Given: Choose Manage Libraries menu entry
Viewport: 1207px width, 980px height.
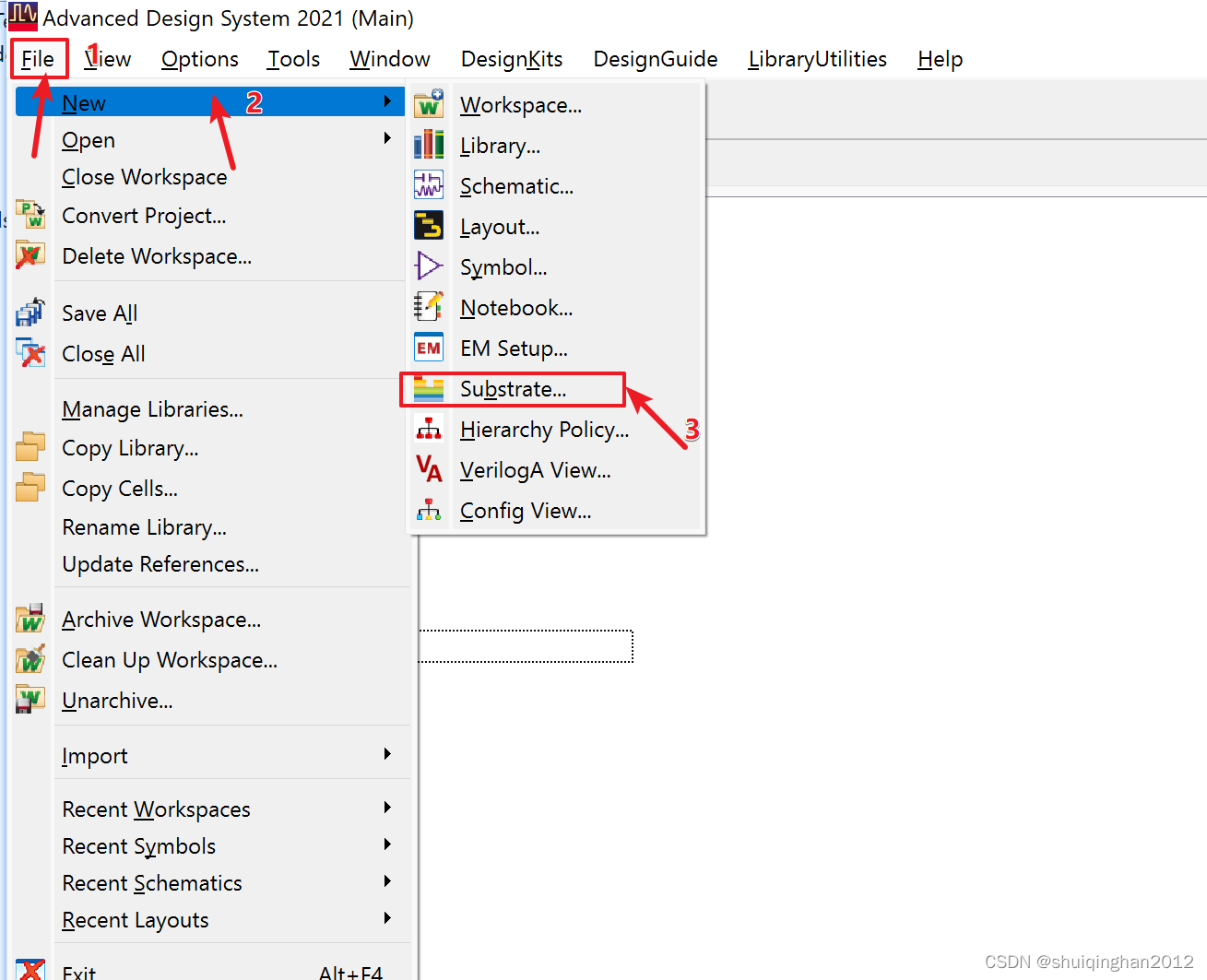Looking at the screenshot, I should click(x=153, y=409).
